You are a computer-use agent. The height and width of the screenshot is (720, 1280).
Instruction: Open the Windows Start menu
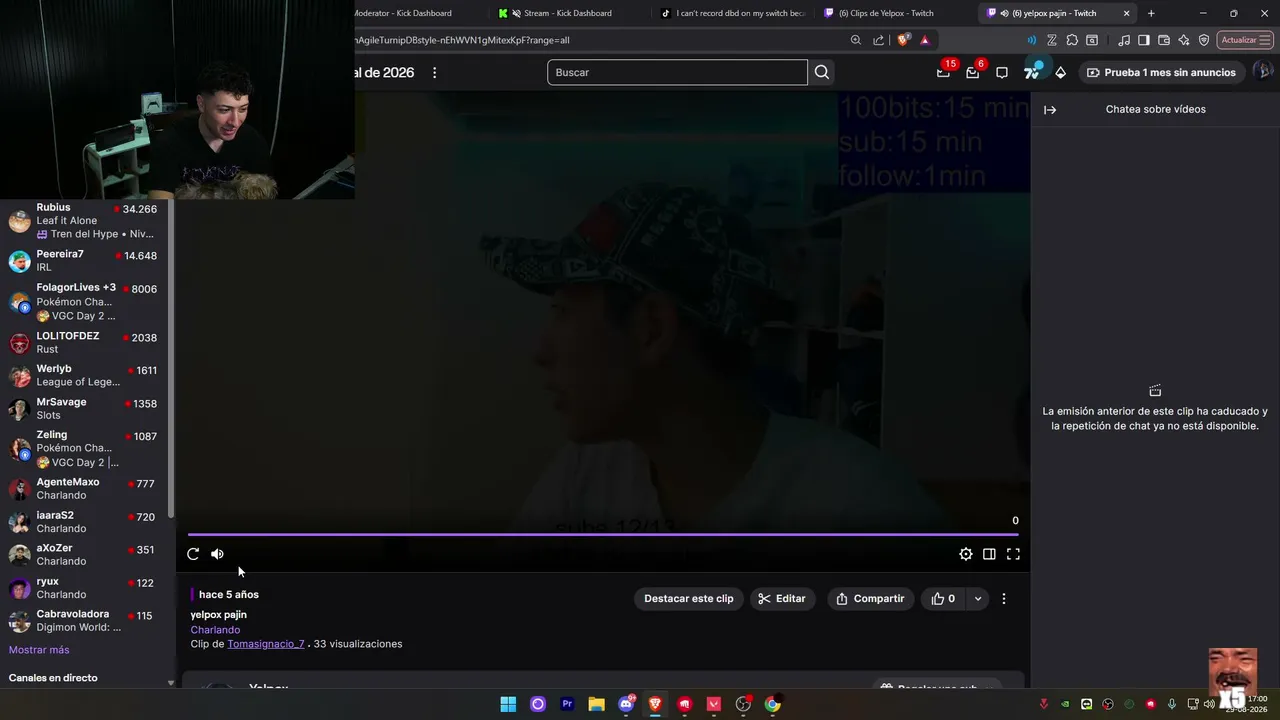pyautogui.click(x=508, y=704)
